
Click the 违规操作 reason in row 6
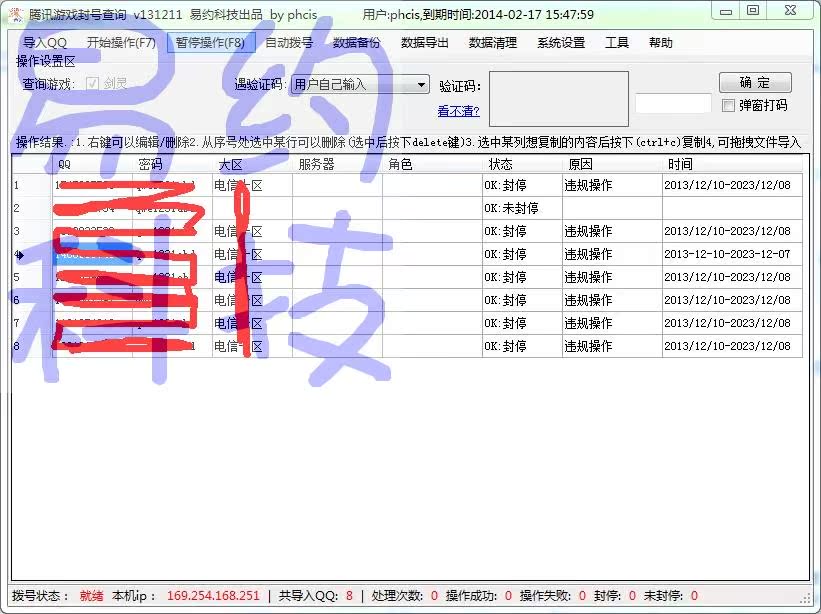[x=612, y=300]
